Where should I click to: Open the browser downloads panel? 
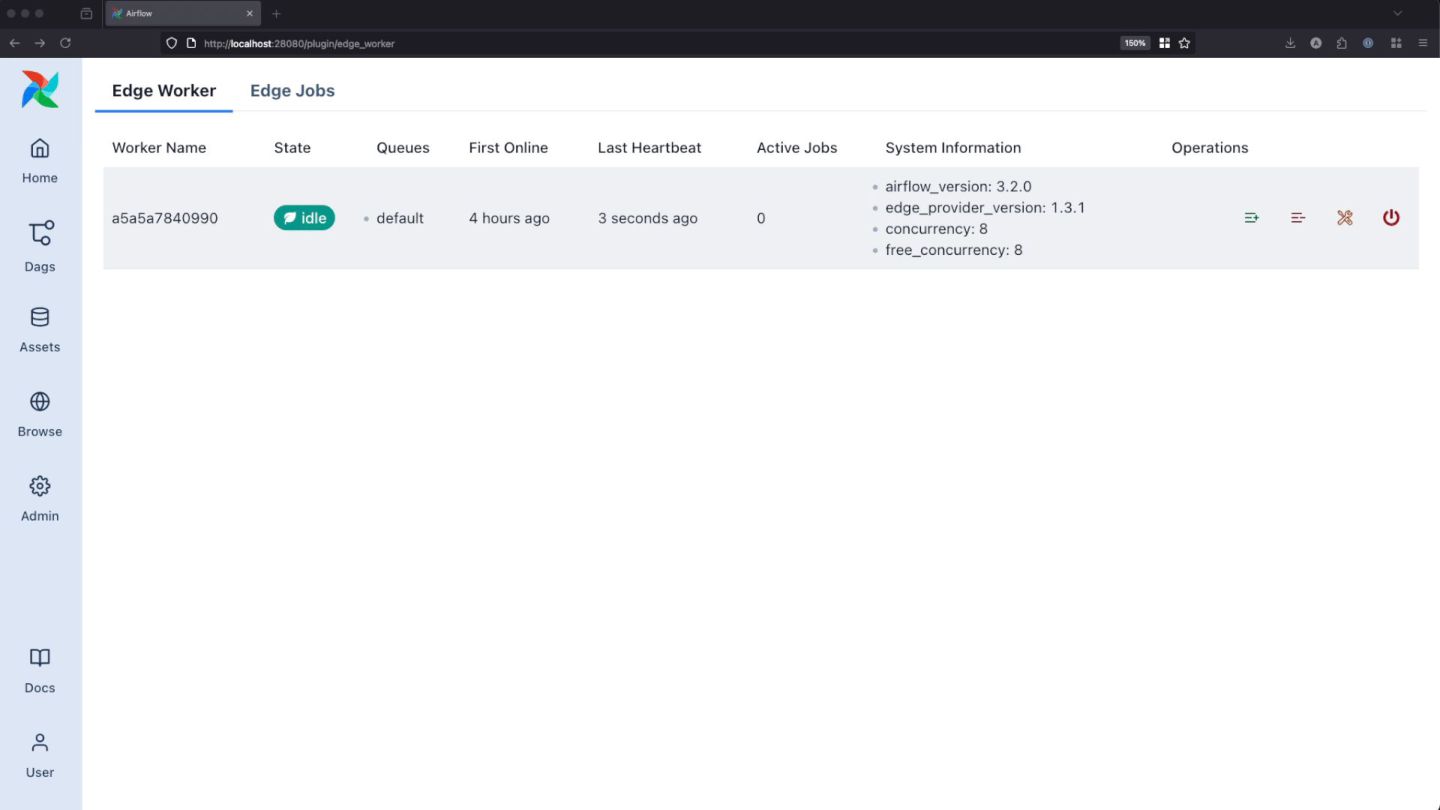coord(1290,43)
